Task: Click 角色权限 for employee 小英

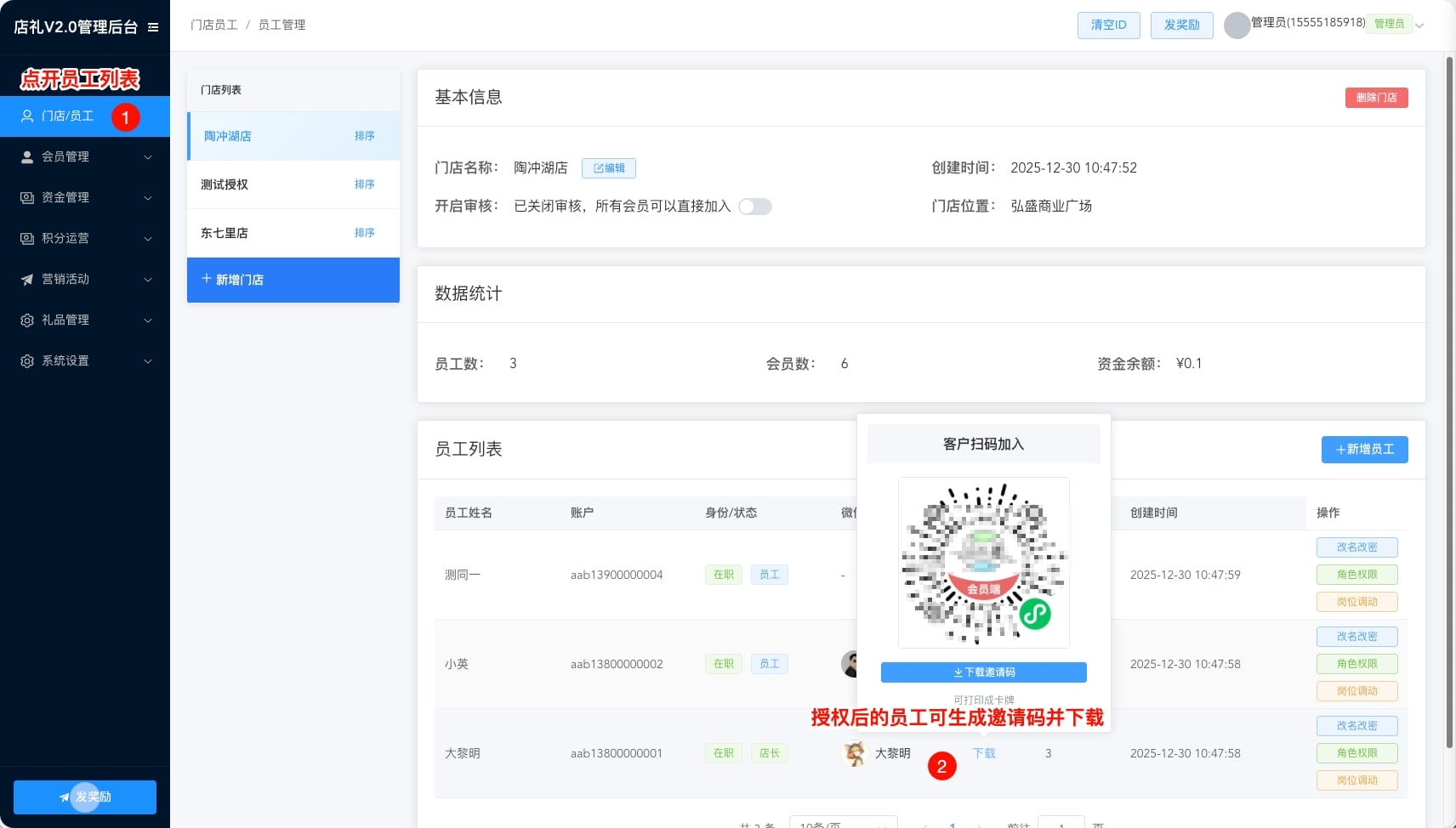Action: pos(1356,664)
